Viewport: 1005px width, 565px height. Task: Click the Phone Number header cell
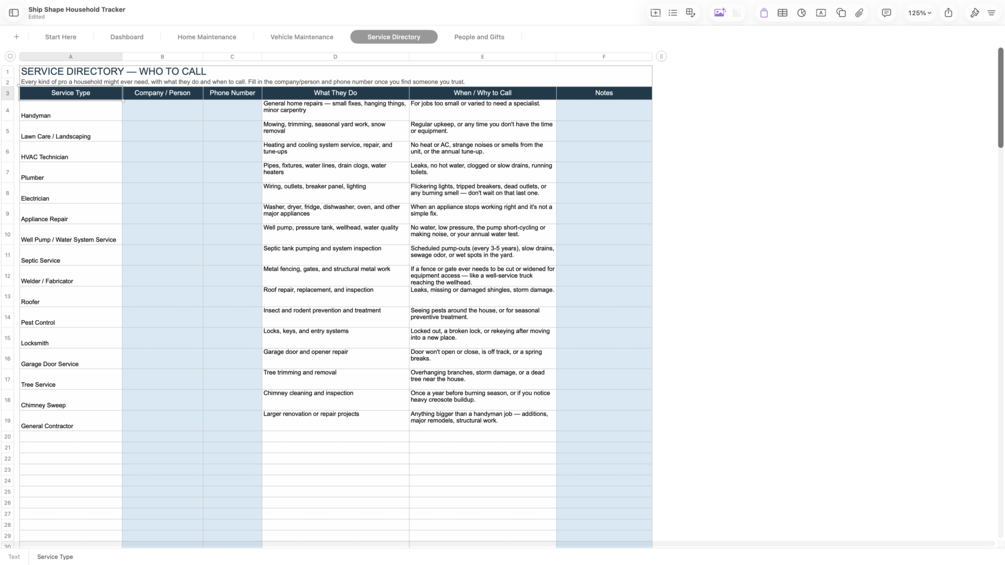232,94
